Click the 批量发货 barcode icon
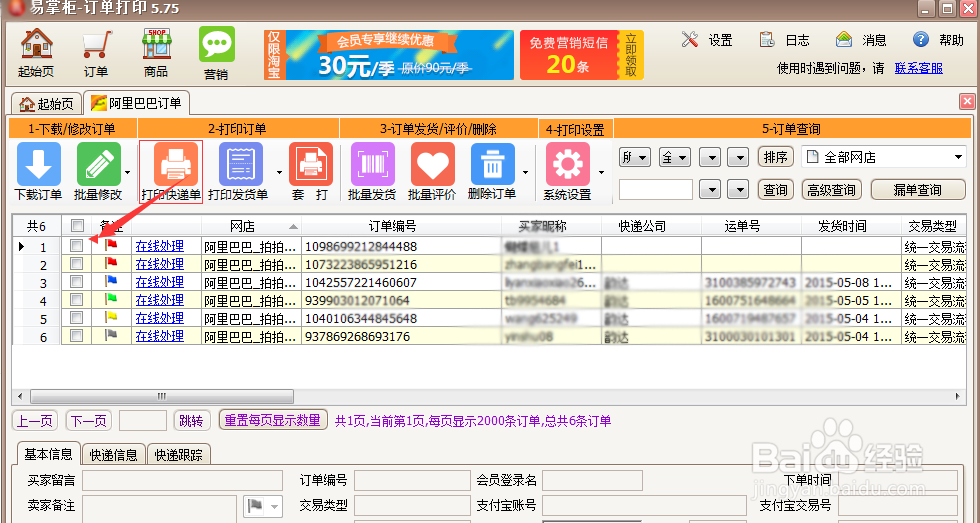980x523 pixels. pos(372,164)
